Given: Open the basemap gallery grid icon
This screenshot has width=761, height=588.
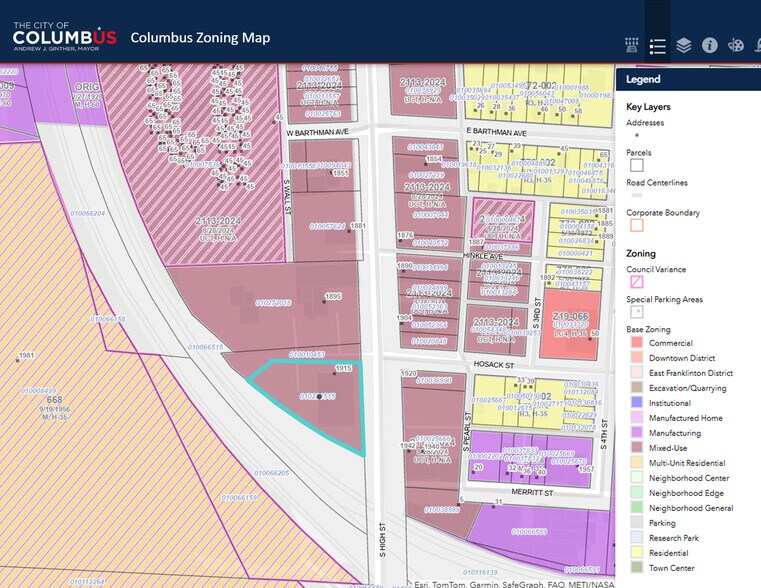Looking at the screenshot, I should tap(631, 46).
